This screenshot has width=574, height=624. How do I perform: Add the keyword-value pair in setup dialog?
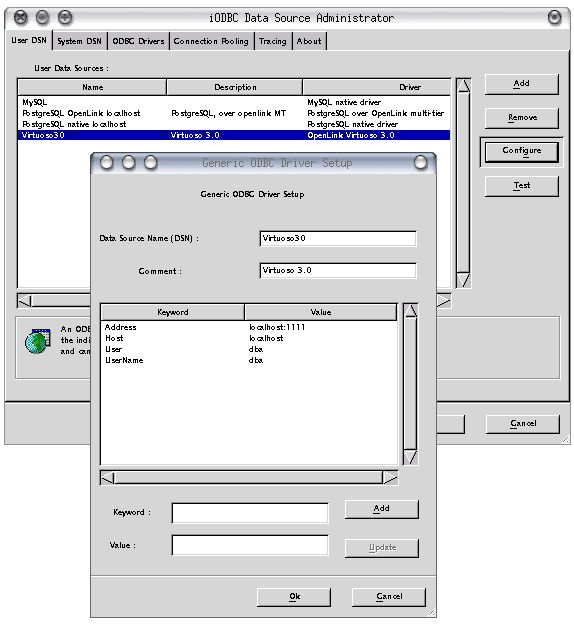tap(381, 509)
